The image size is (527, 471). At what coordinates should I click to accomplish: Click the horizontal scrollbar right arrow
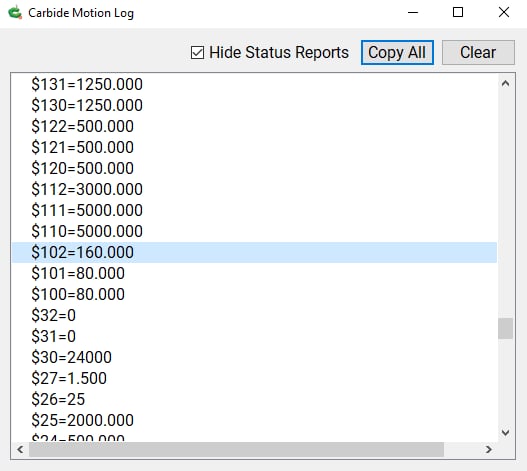[x=489, y=449]
